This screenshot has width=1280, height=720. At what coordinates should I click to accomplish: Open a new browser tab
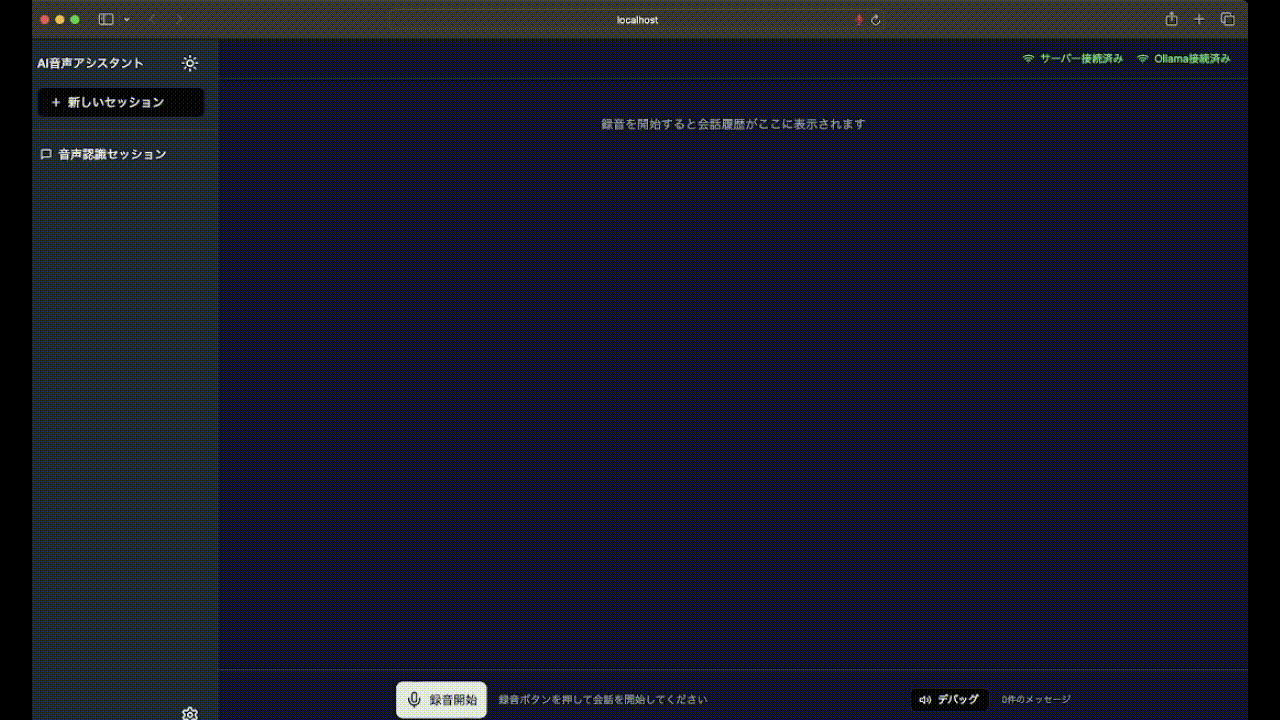tap(1199, 20)
